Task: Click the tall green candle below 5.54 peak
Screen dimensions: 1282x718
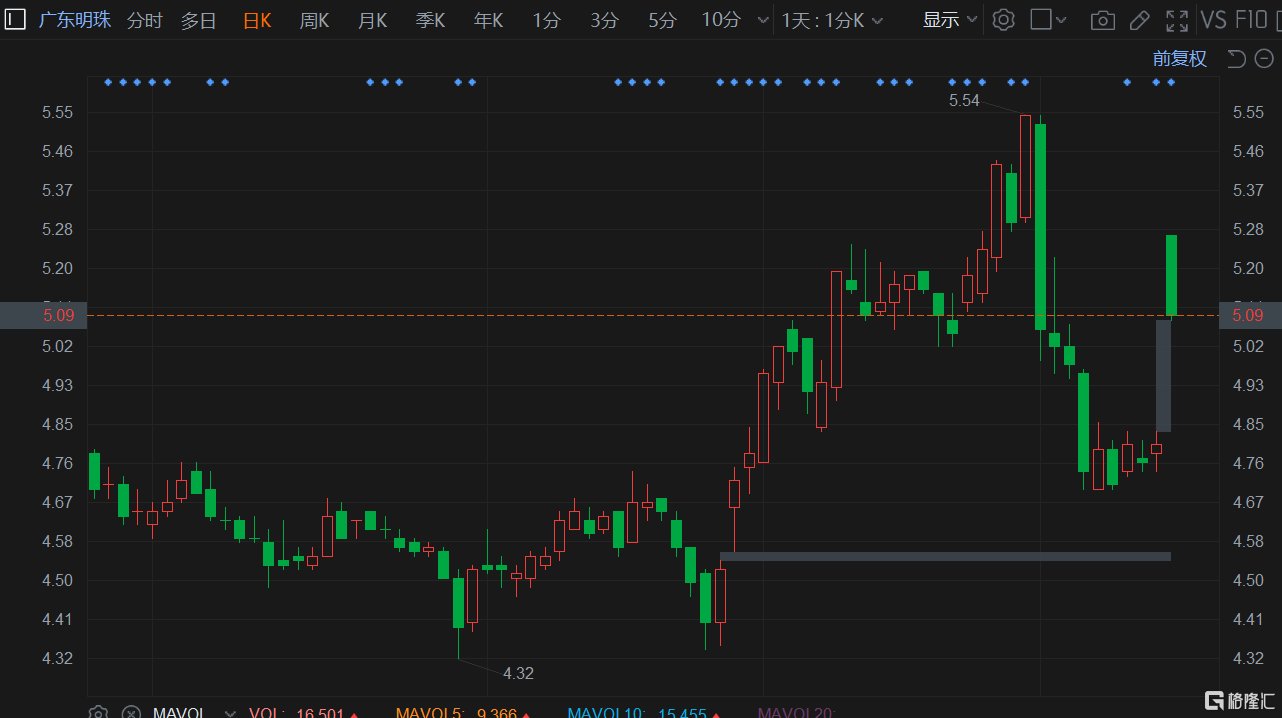Action: pyautogui.click(x=1040, y=227)
